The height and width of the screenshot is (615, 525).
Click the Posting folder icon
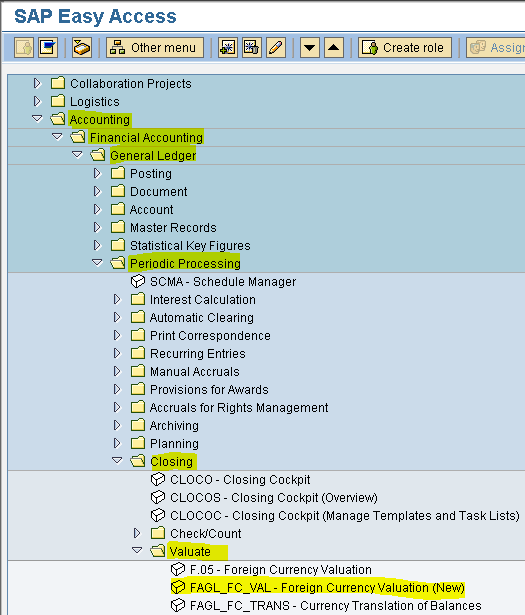point(118,173)
